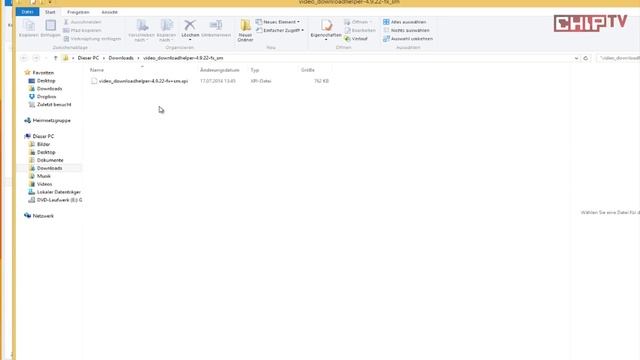Open the Dokumente folder
Viewport: 640px width, 360px height.
coord(50,160)
